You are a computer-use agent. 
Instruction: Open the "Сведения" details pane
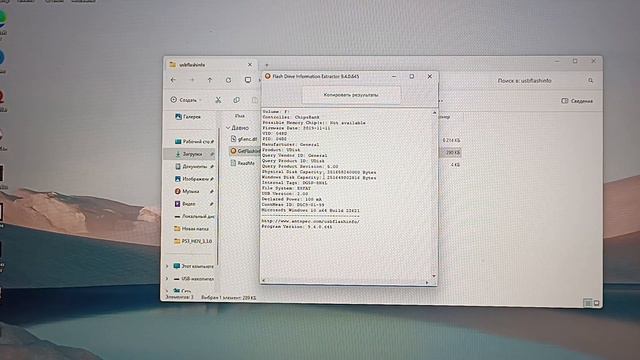(577, 101)
